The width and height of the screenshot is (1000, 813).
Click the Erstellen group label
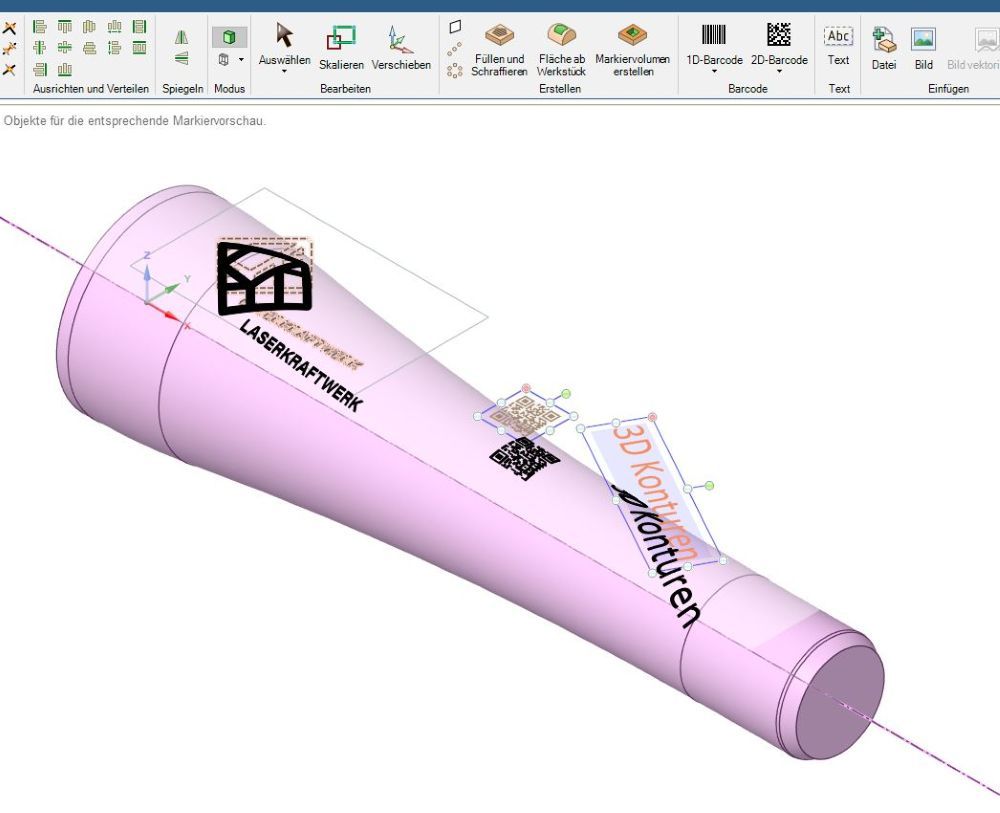pyautogui.click(x=560, y=89)
